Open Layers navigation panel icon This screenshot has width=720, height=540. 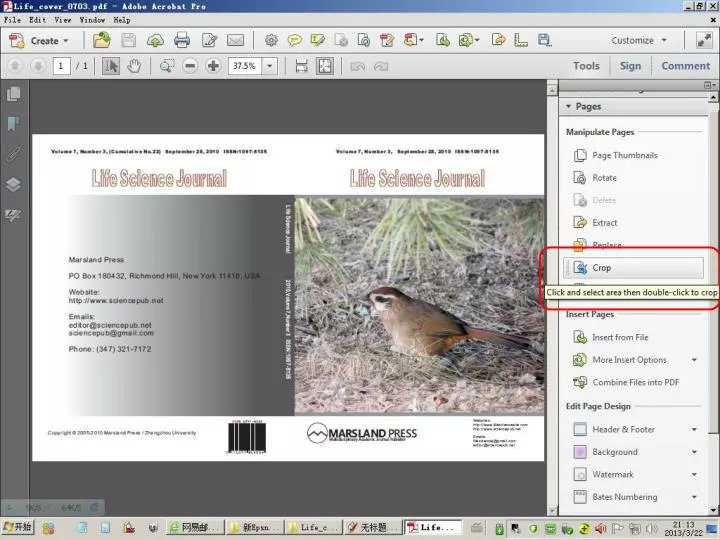click(x=14, y=184)
